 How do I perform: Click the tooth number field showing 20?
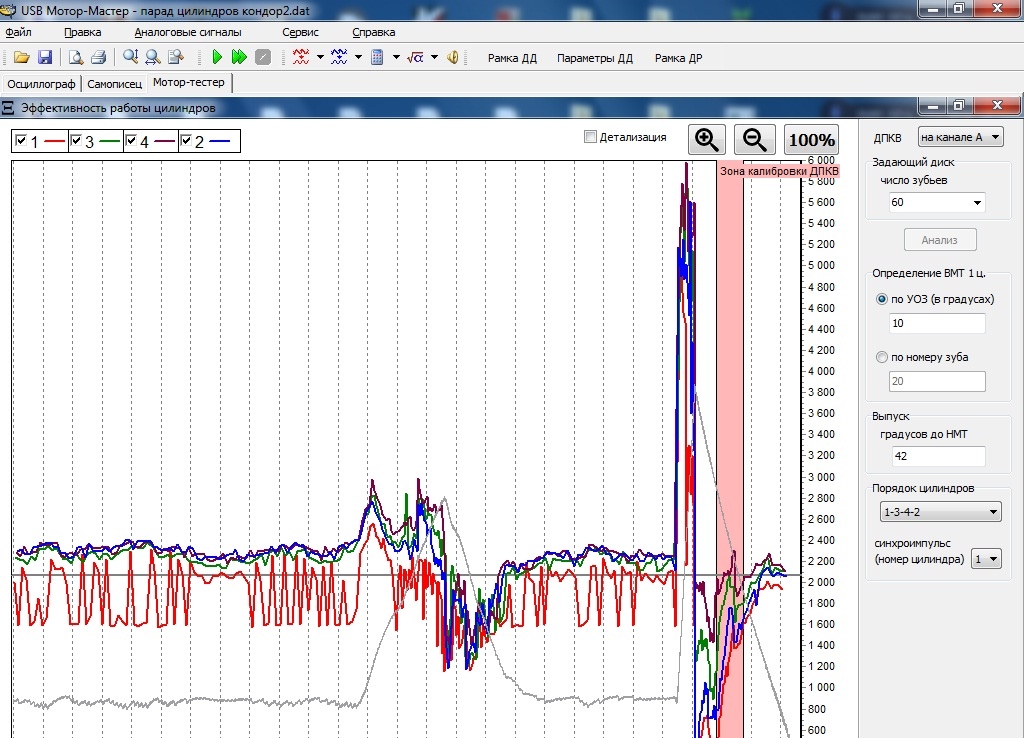(937, 381)
